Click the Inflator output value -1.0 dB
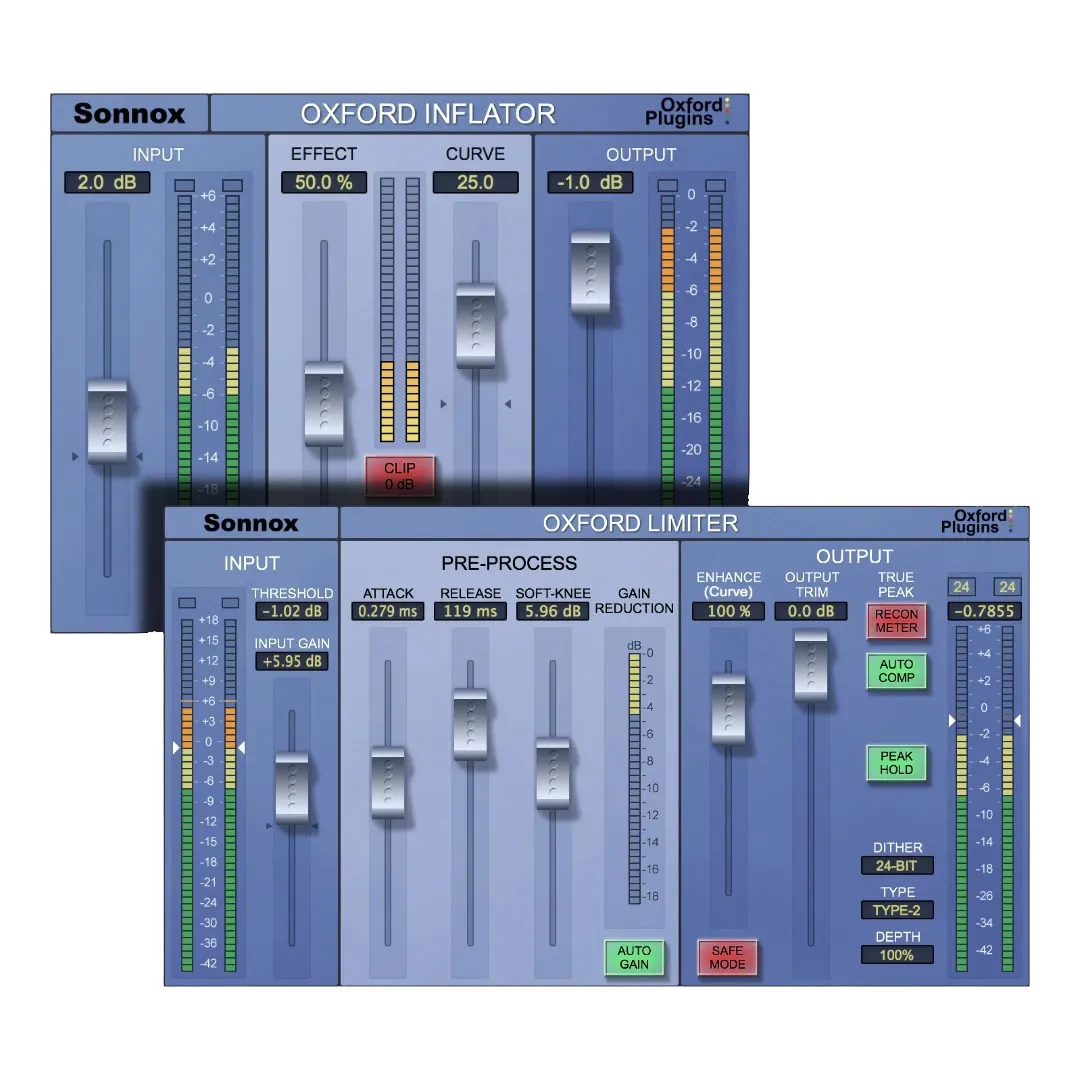The height and width of the screenshot is (1080, 1080). 590,183
